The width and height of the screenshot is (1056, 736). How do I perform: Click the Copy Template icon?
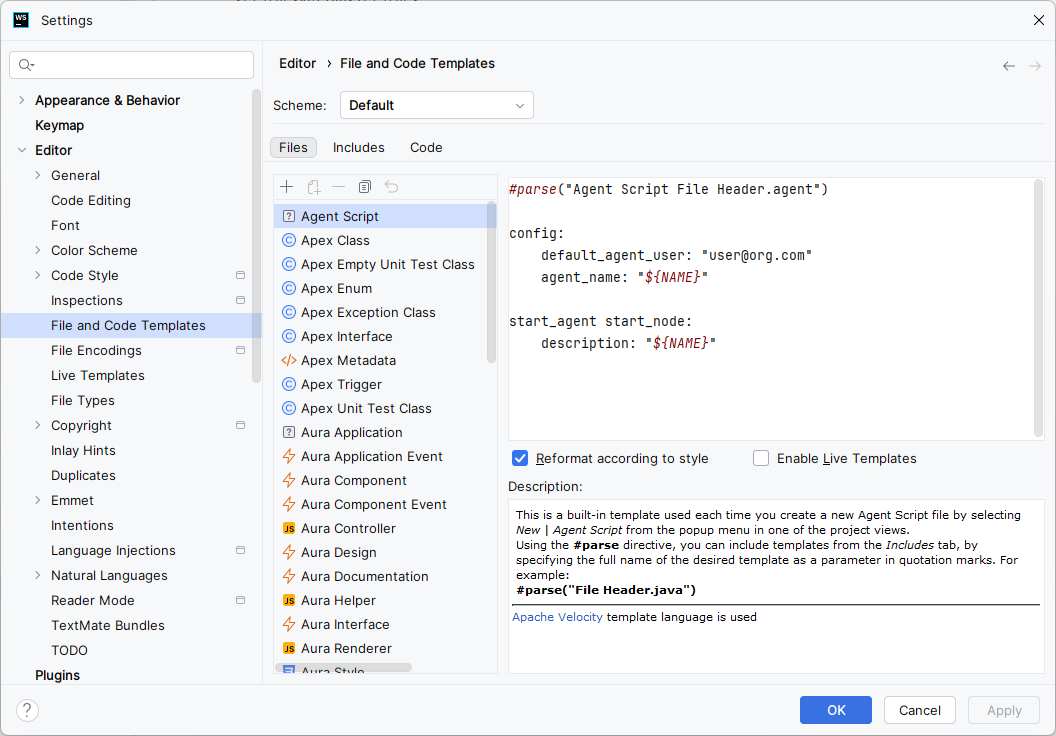[365, 187]
